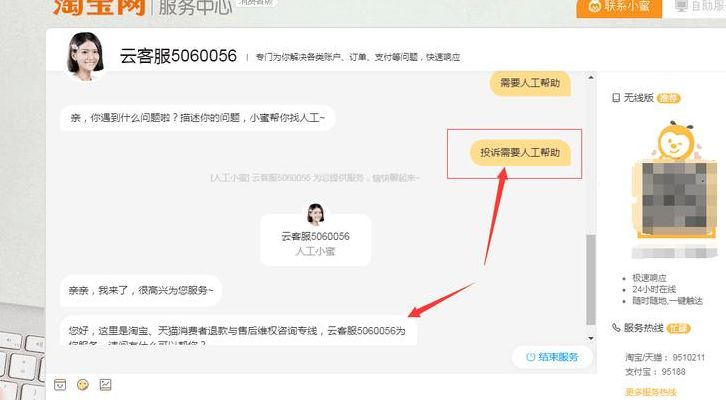Click the badge next to 服务热线
Screen dimensions: 726x400
[678, 328]
